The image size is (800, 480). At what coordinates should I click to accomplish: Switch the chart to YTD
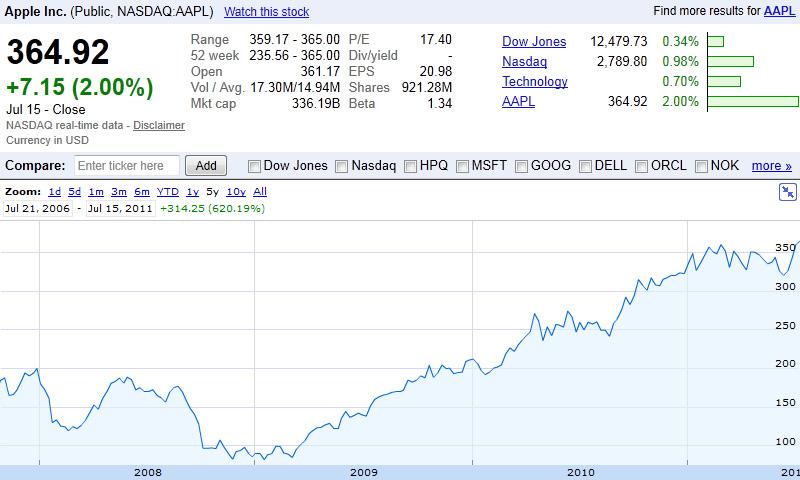(x=168, y=192)
